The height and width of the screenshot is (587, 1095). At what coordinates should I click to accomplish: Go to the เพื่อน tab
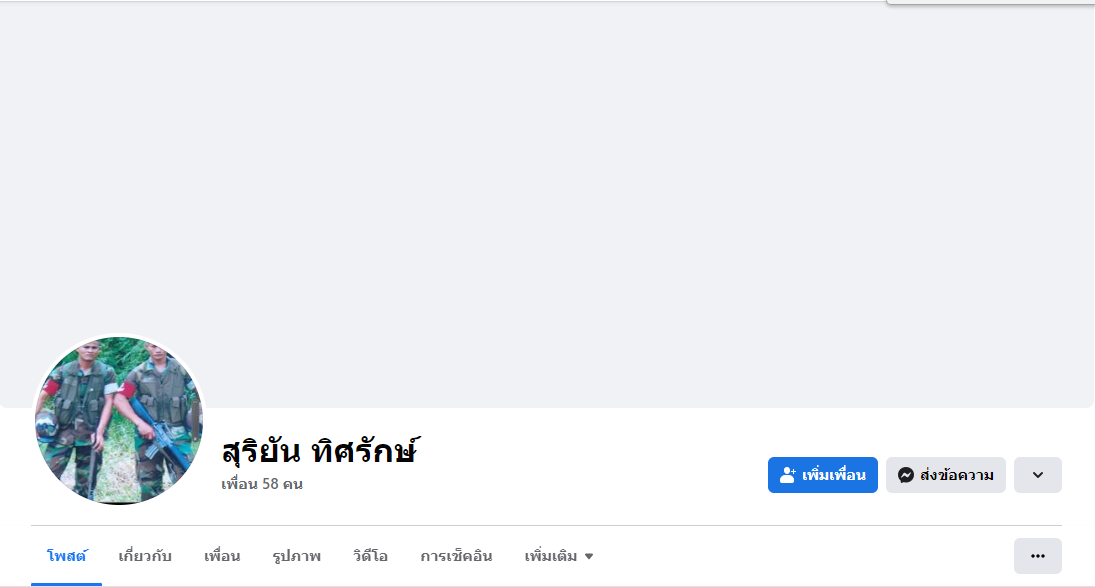pos(222,556)
